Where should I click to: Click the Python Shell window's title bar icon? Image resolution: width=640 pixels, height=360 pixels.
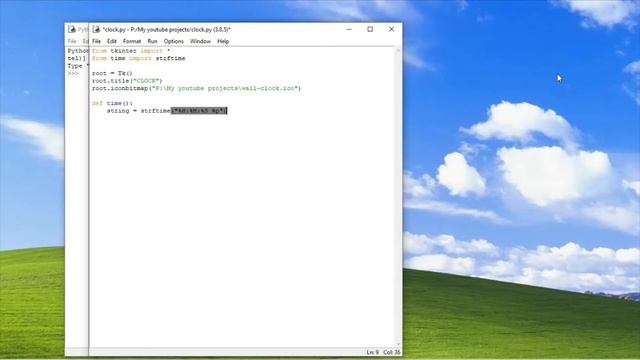72,29
